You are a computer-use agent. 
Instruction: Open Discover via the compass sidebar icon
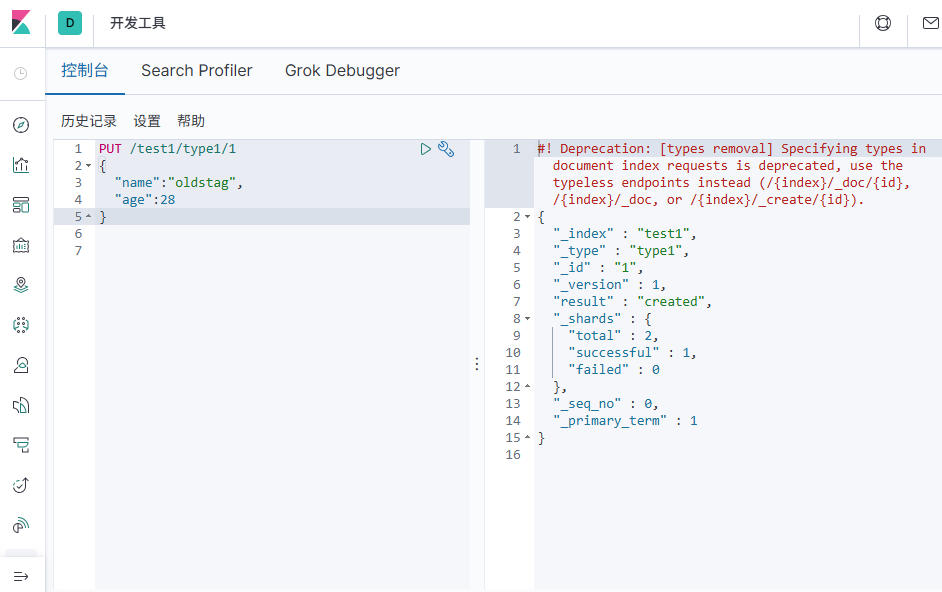[21, 125]
